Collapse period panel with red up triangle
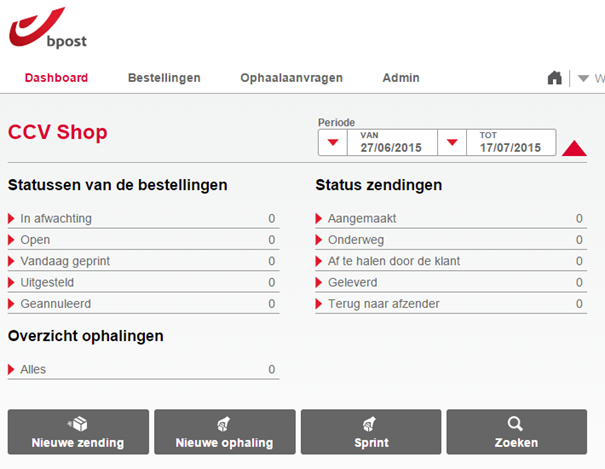 [x=574, y=149]
